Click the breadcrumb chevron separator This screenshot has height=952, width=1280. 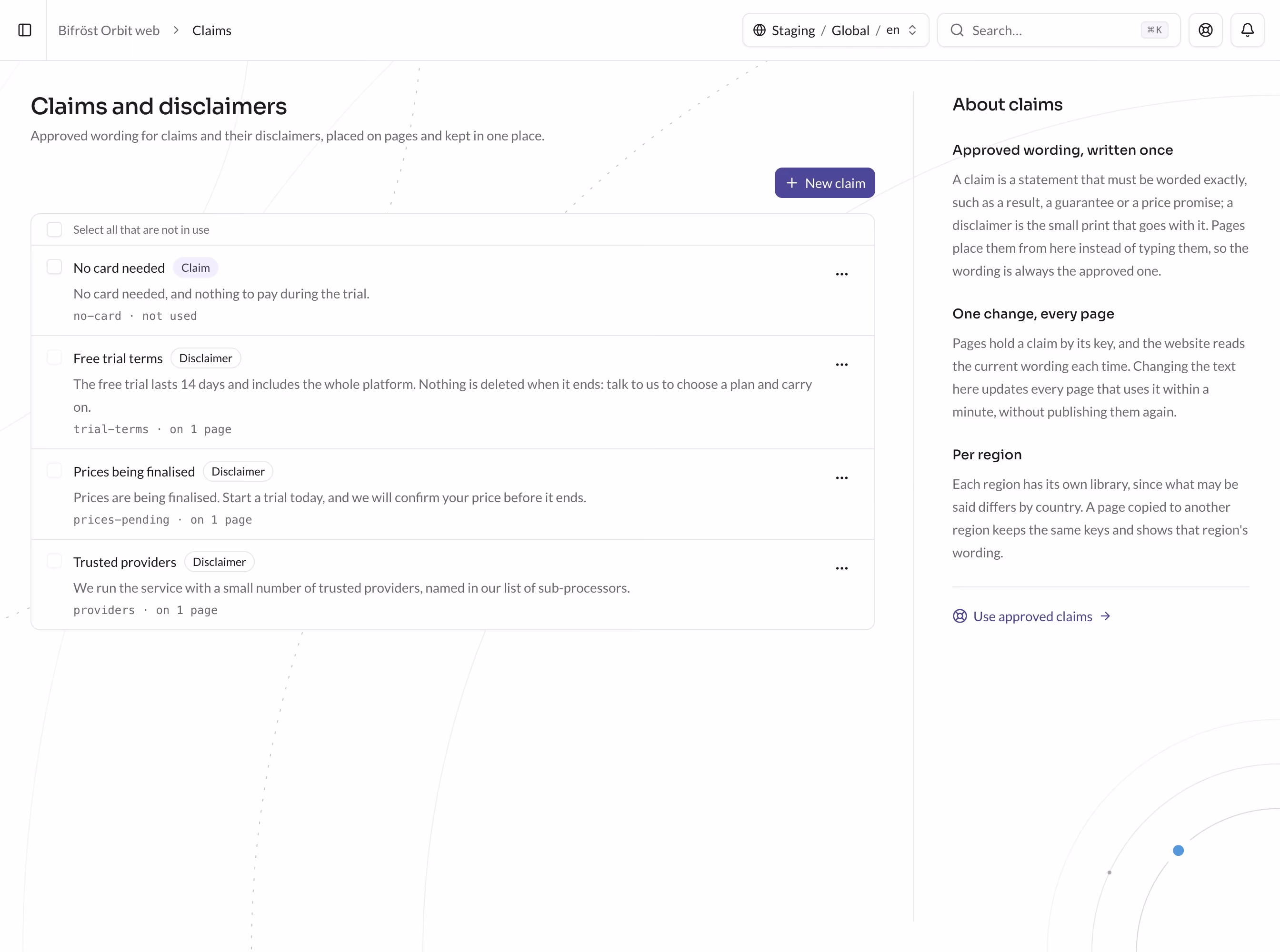(176, 30)
